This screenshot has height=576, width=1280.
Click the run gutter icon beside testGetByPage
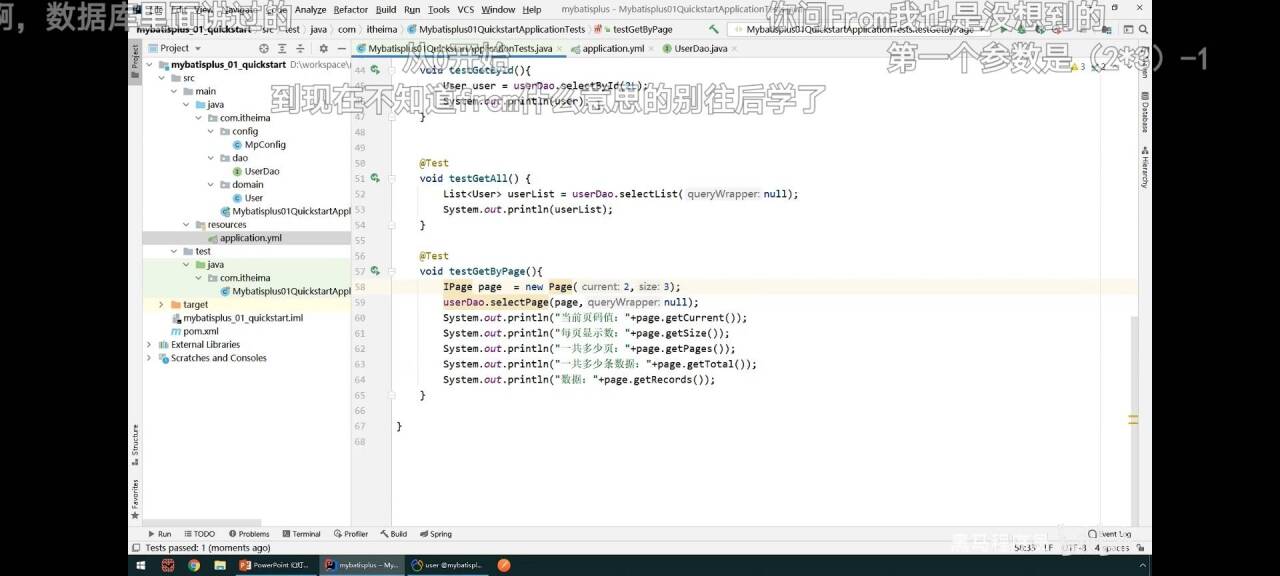(x=375, y=271)
